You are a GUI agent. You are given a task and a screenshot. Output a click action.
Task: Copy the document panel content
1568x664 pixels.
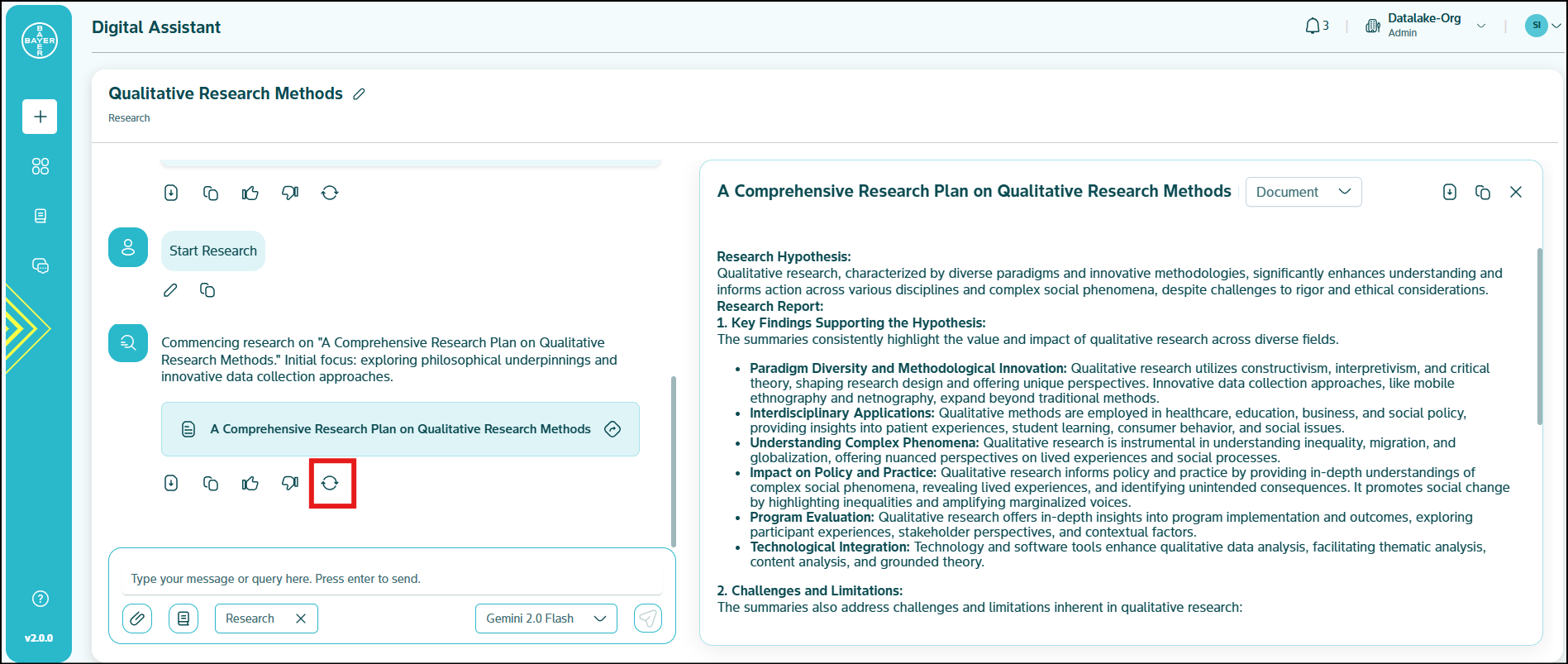pyautogui.click(x=1482, y=192)
